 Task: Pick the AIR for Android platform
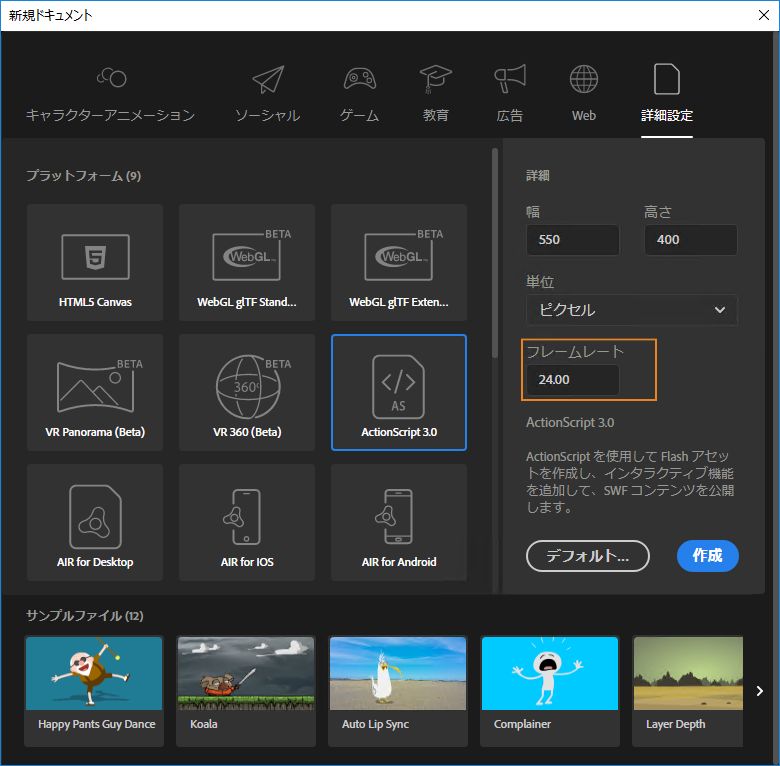(x=399, y=522)
